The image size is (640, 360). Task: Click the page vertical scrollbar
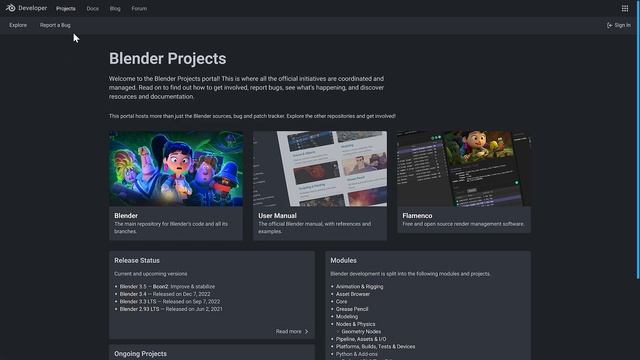638,140
